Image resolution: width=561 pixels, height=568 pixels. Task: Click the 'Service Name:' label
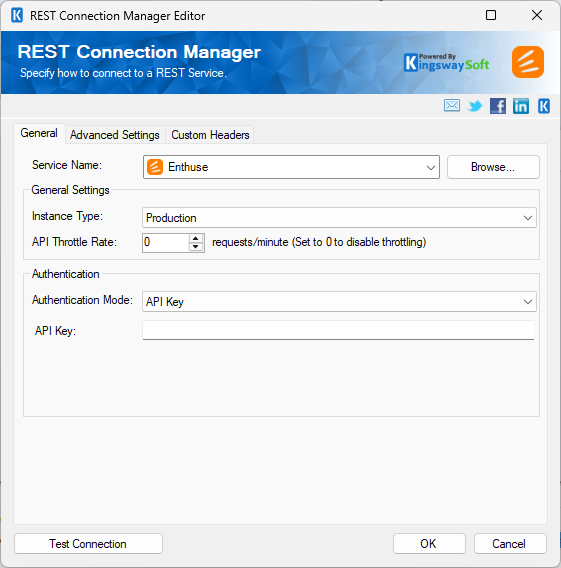pyautogui.click(x=67, y=165)
